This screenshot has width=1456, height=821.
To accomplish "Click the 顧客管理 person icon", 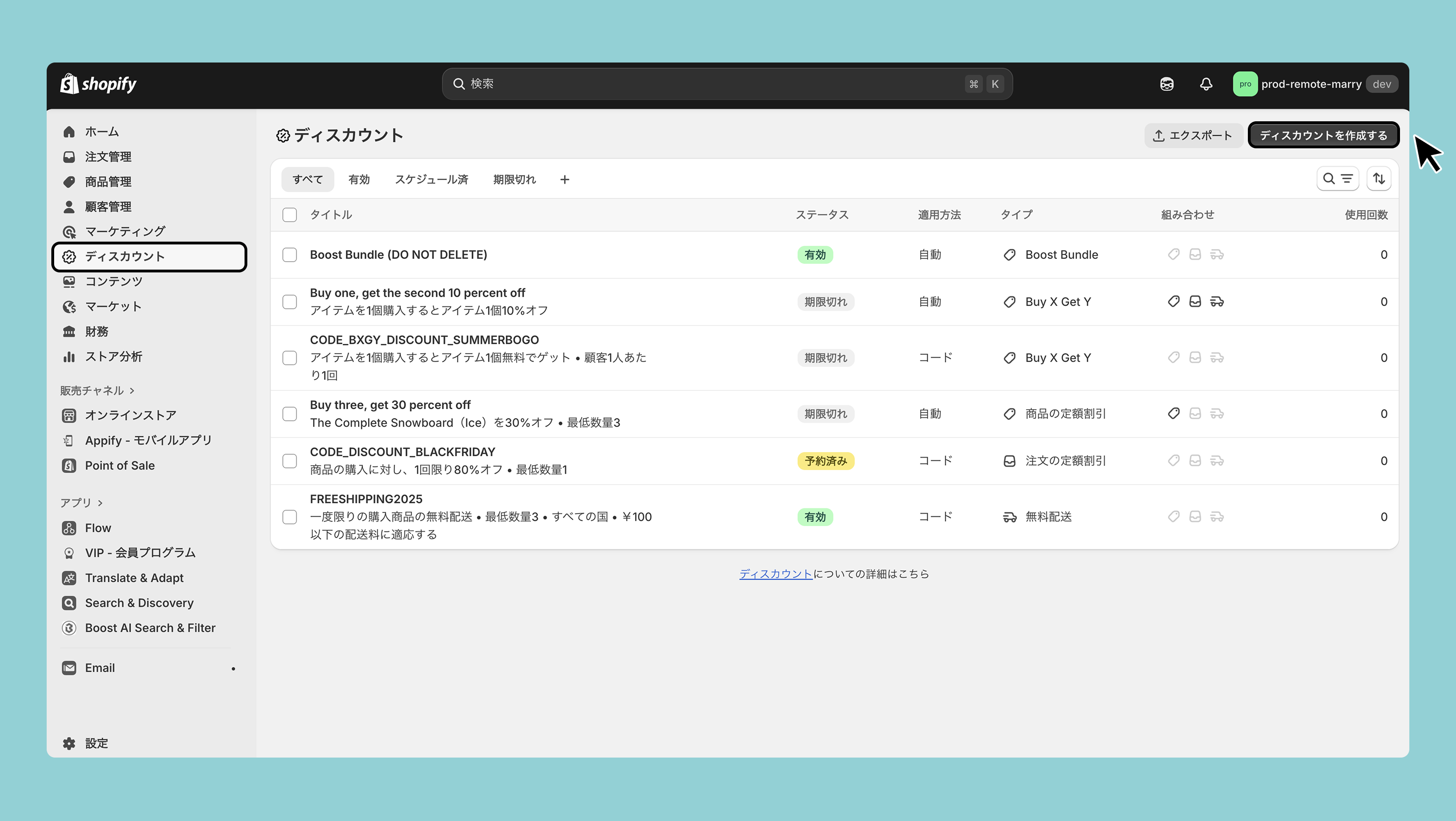I will click(69, 207).
